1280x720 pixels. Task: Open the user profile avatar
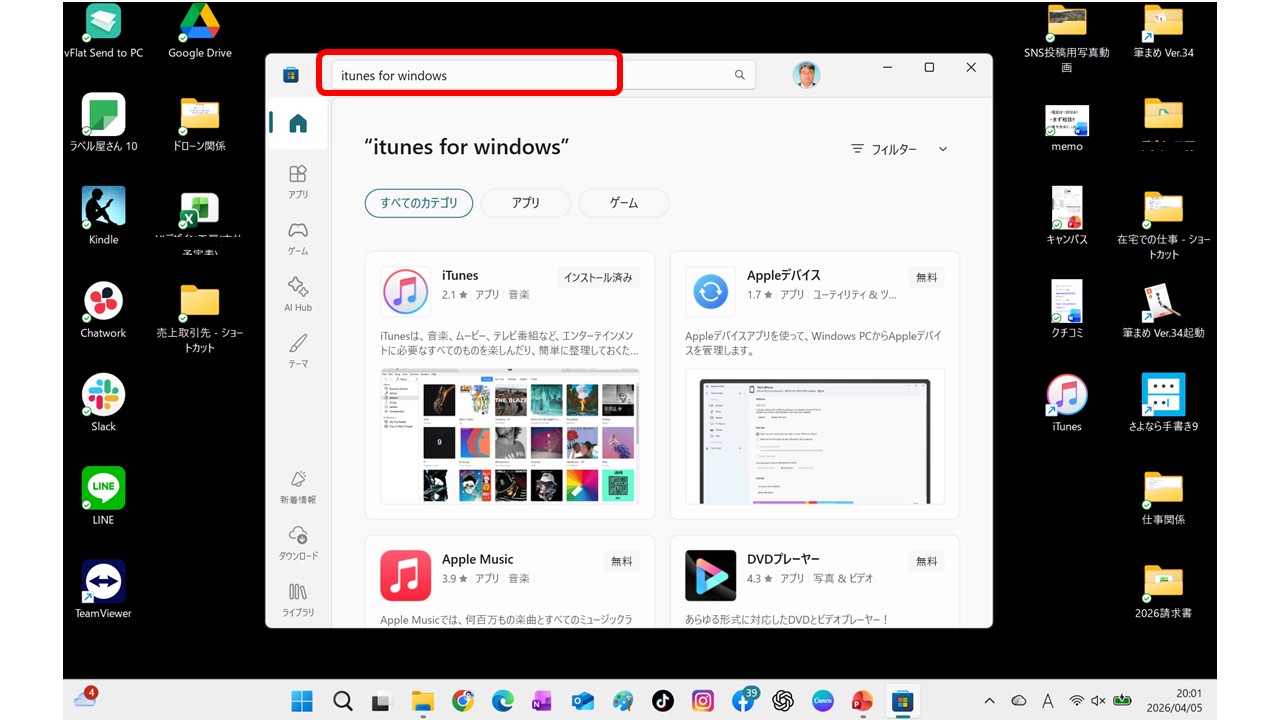pyautogui.click(x=806, y=75)
